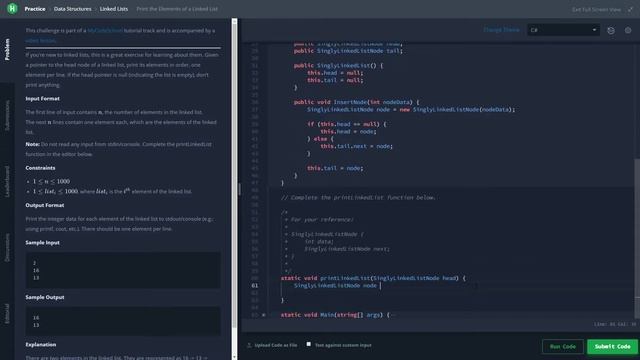Enable Test against custom input checkbox
This screenshot has height=360, width=640.
pos(309,344)
